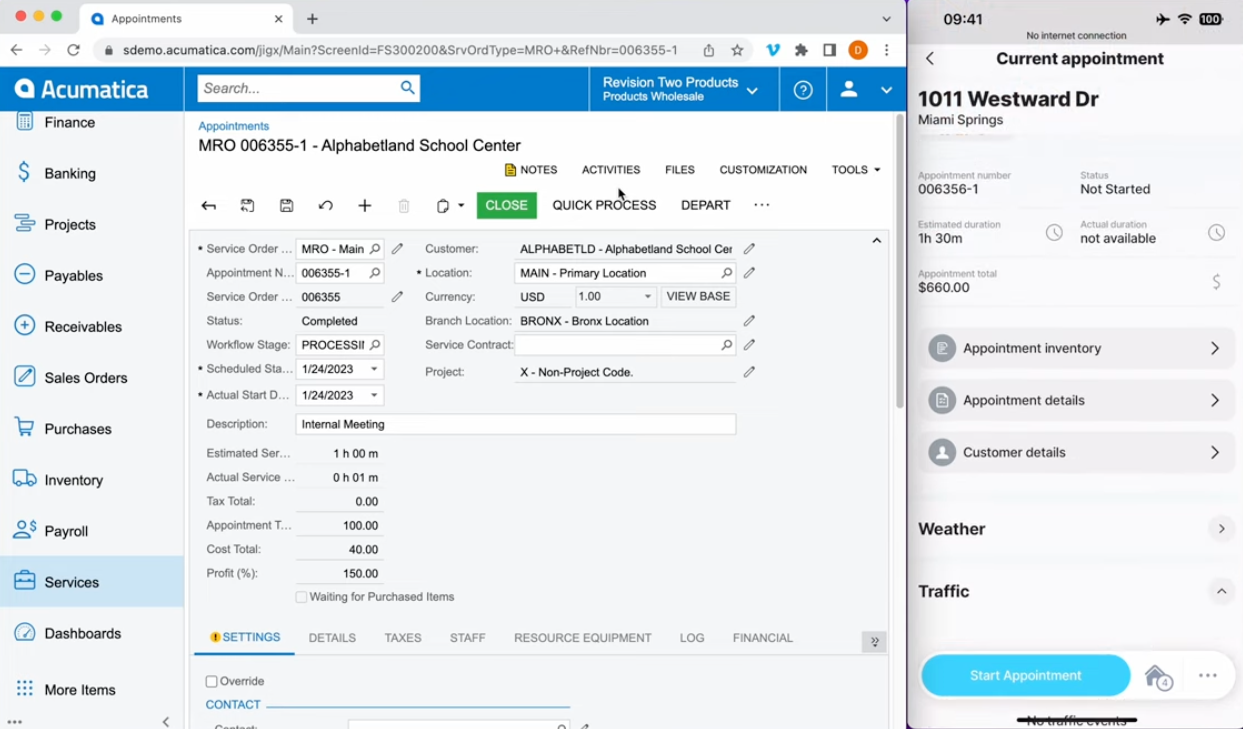
Task: Open Projects in the left sidebar
Action: [70, 224]
